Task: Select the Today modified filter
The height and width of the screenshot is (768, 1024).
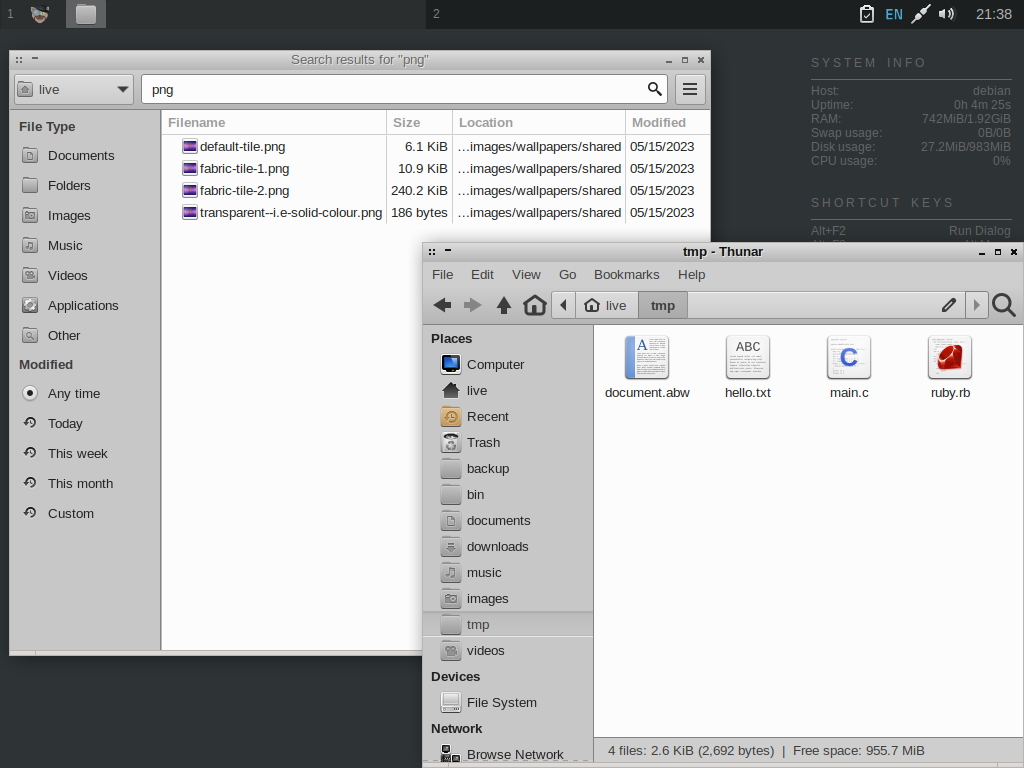Action: point(65,424)
